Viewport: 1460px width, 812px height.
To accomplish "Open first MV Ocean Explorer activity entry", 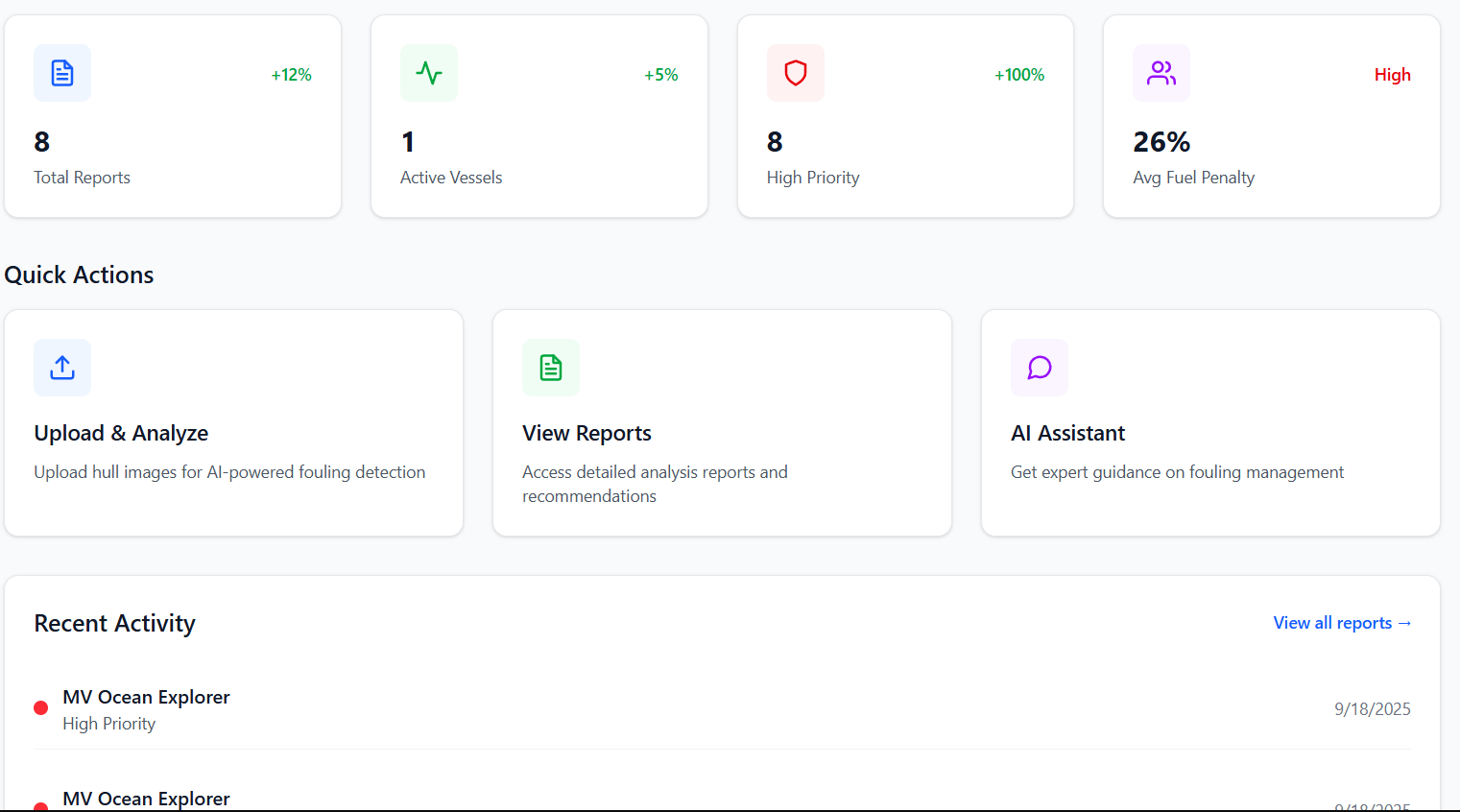I will tap(722, 709).
